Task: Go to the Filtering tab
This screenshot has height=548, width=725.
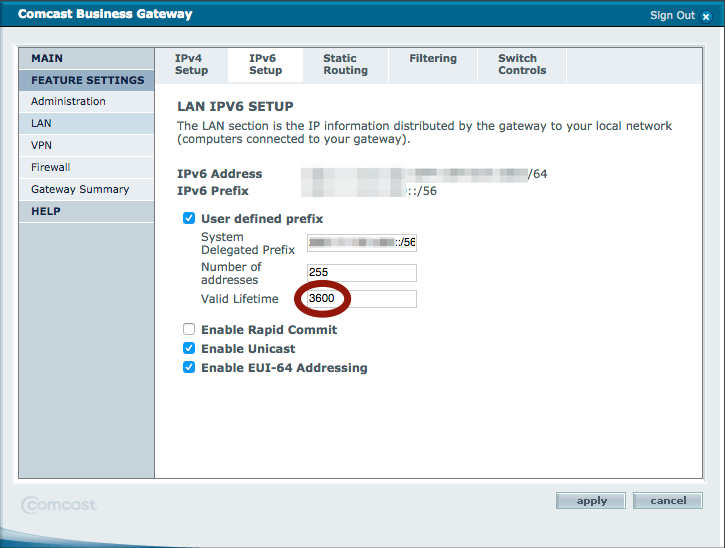Action: click(432, 59)
